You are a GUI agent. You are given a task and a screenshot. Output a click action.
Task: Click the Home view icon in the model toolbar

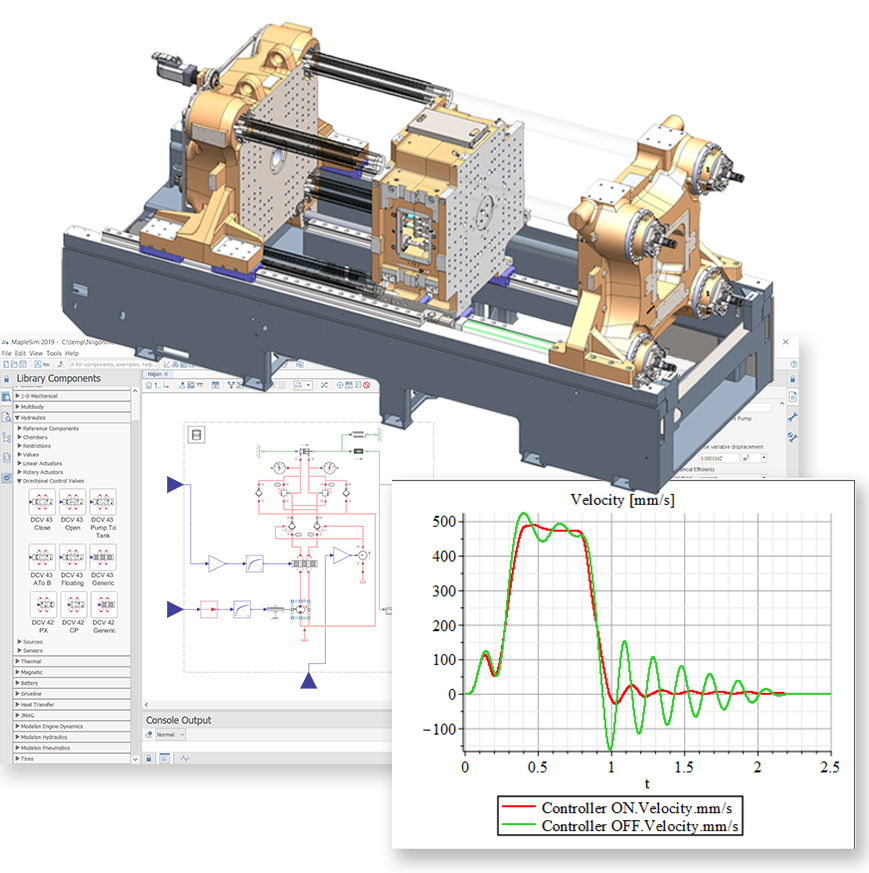point(150,385)
